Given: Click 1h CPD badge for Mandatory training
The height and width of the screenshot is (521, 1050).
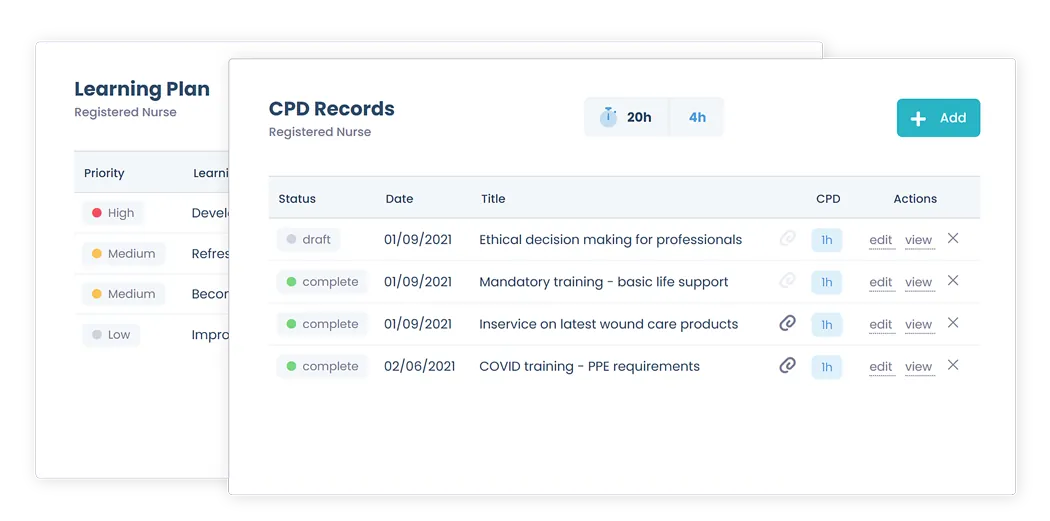Looking at the screenshot, I should 827,282.
